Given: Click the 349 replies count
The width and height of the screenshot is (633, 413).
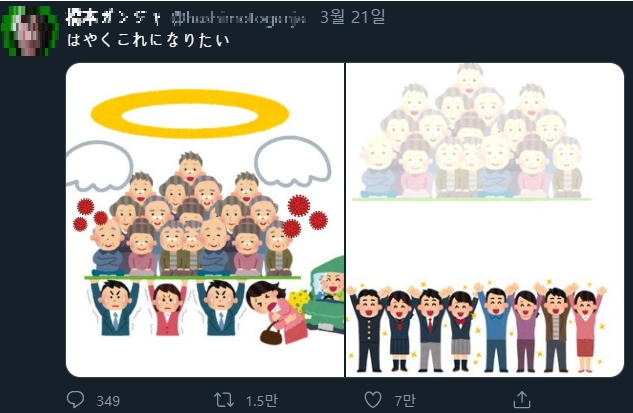Looking at the screenshot, I should pos(108,401).
